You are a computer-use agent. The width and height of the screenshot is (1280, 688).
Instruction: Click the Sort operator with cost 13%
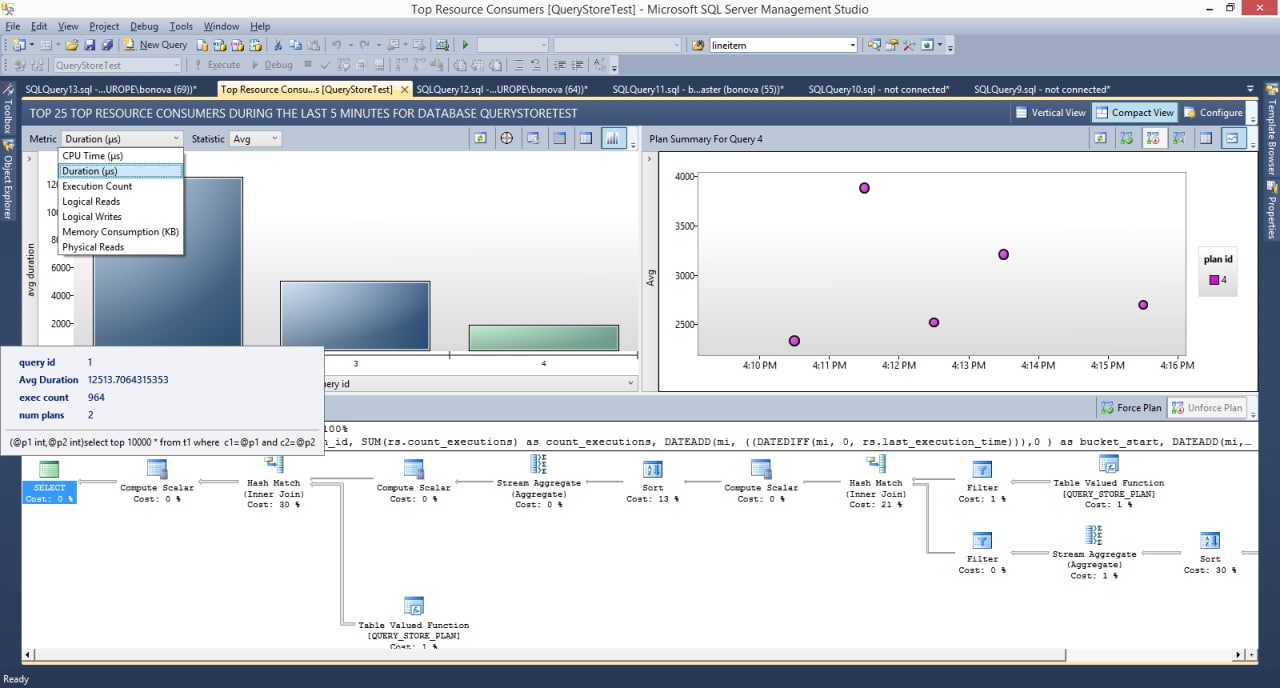pyautogui.click(x=653, y=481)
